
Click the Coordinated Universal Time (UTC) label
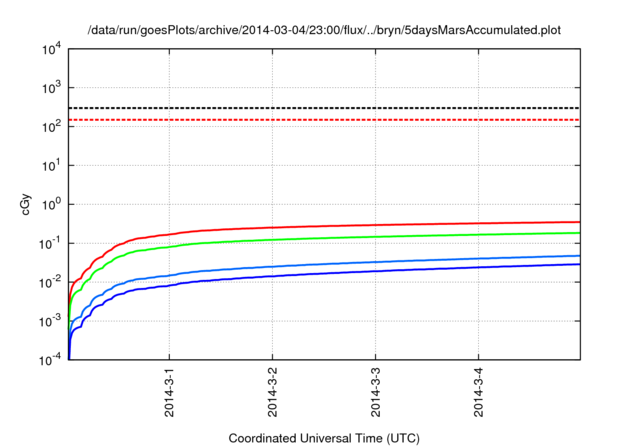[324, 438]
